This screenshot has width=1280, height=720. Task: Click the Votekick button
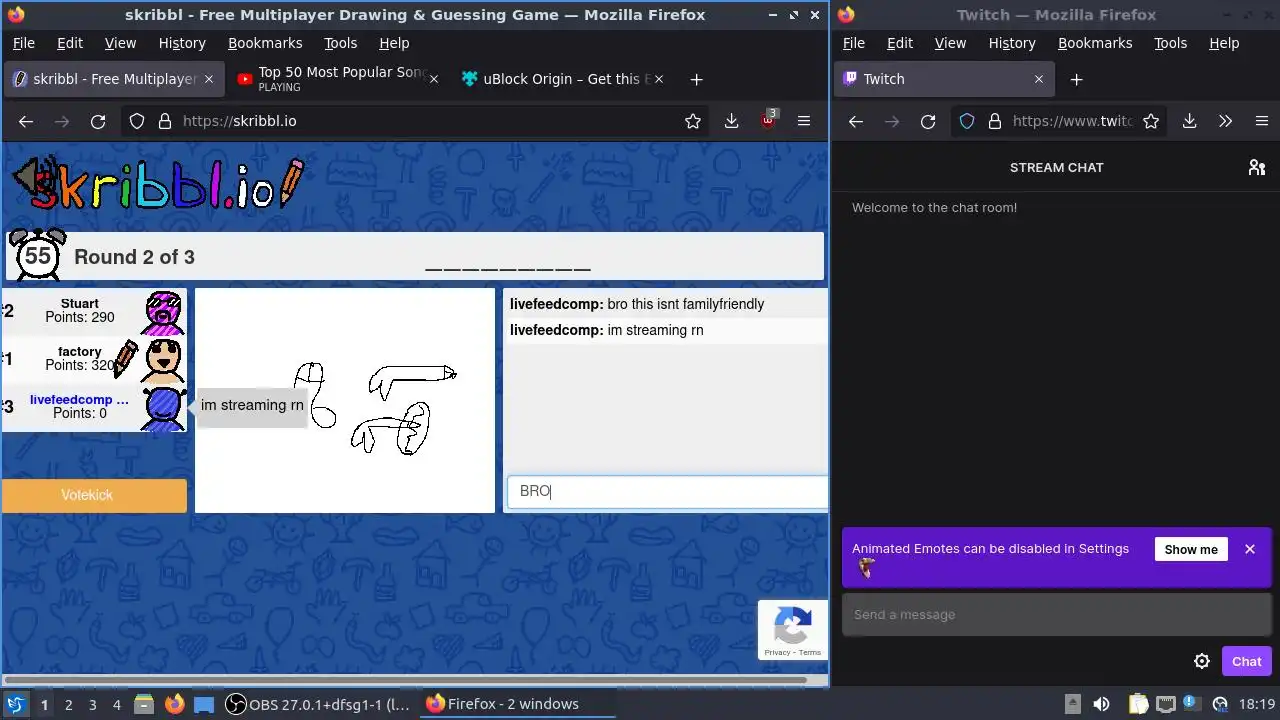(93, 495)
